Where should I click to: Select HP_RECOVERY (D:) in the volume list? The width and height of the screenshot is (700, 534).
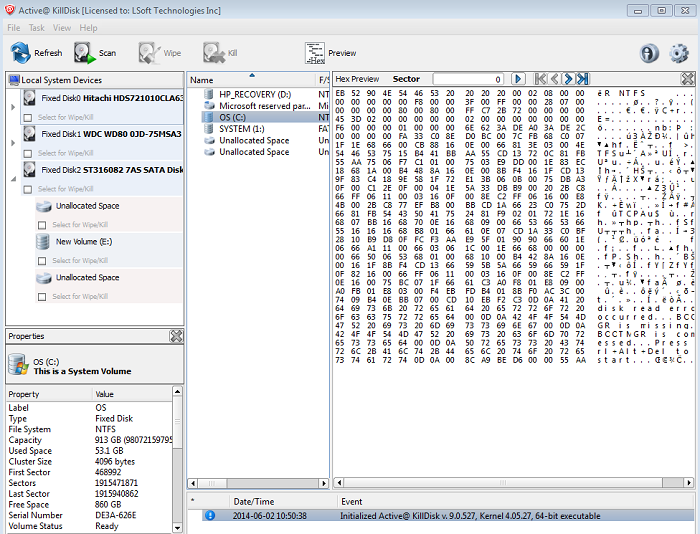pos(255,93)
